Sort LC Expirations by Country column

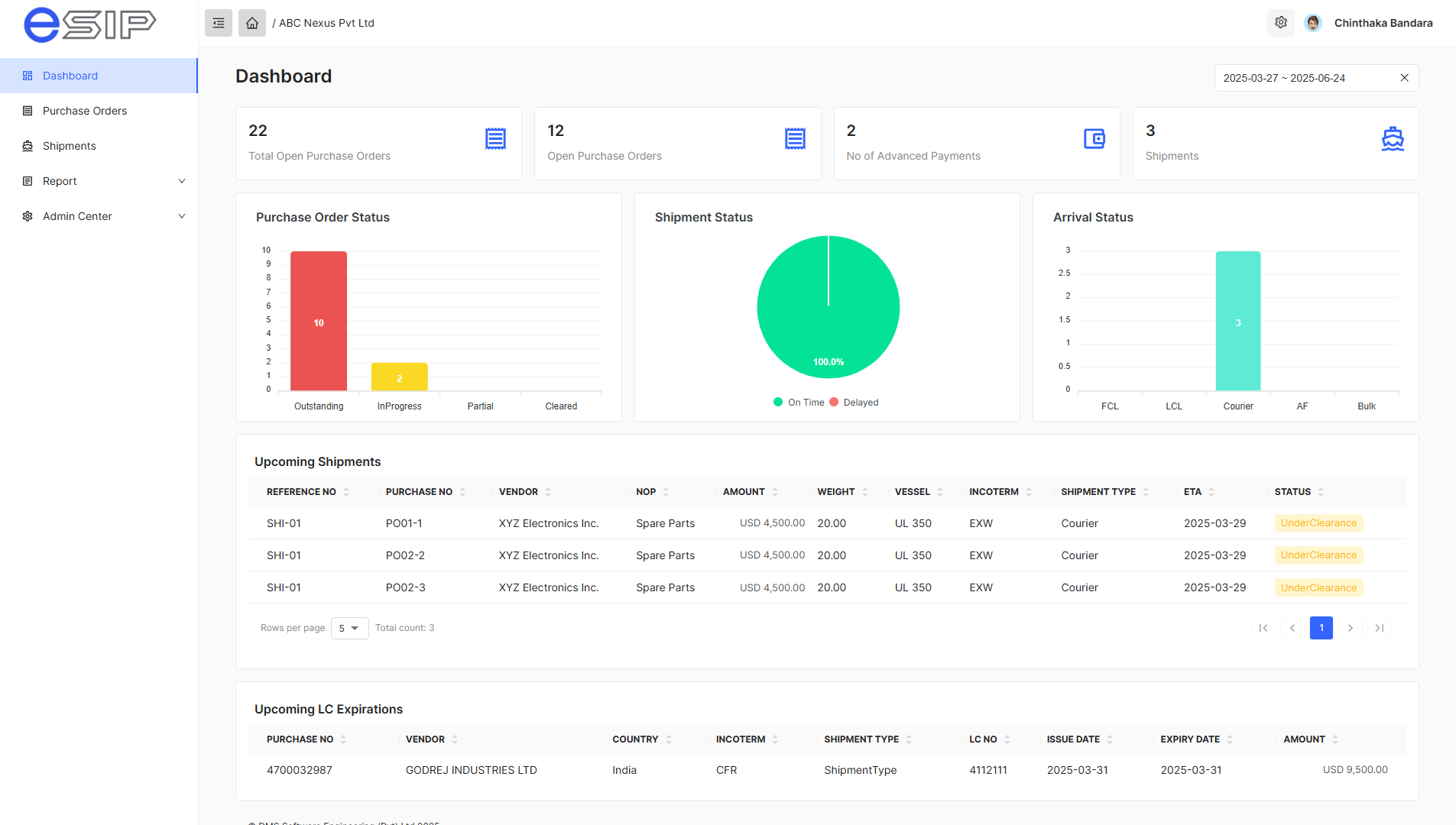click(x=669, y=739)
